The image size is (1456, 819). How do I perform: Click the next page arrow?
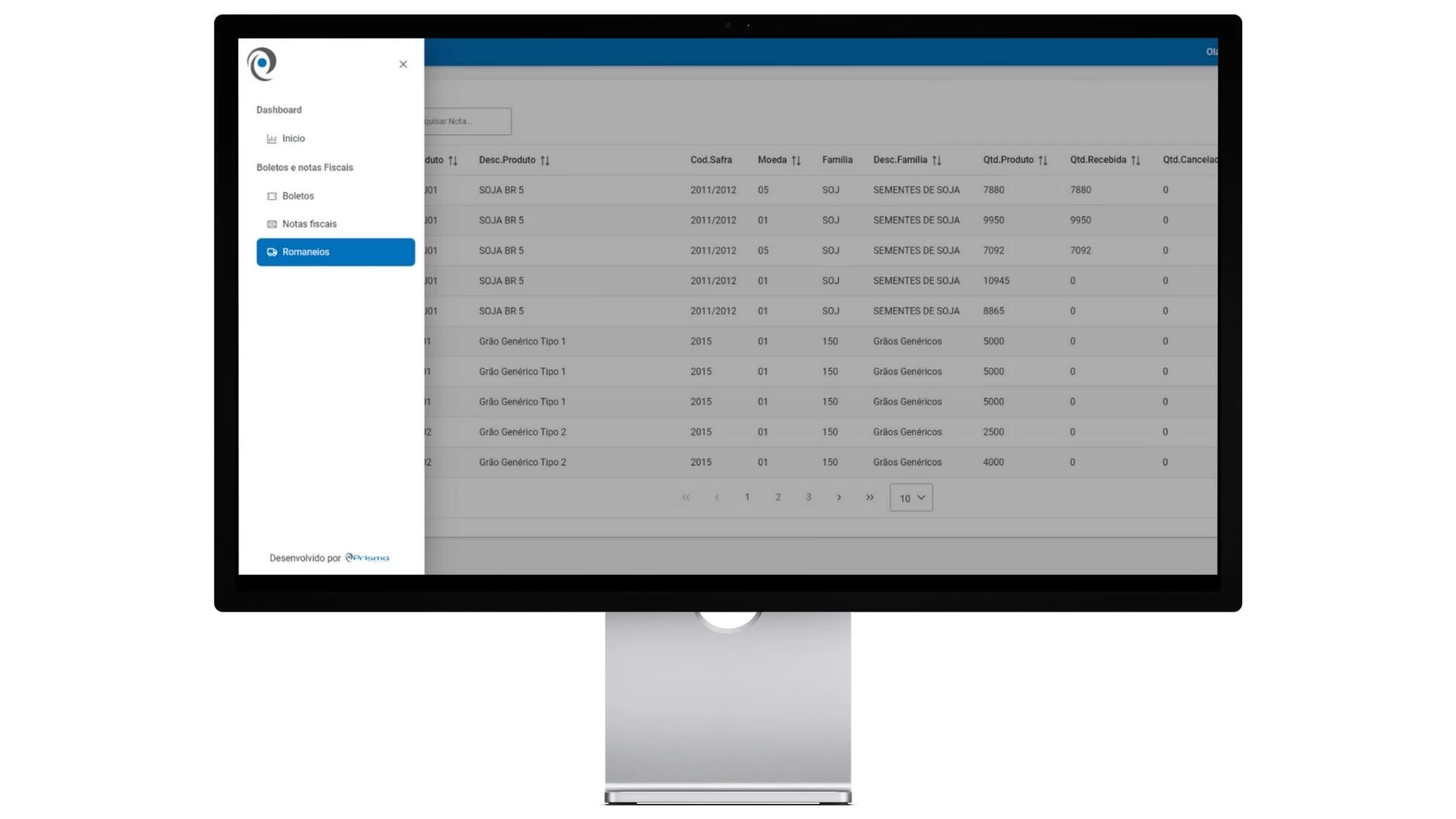pos(839,497)
